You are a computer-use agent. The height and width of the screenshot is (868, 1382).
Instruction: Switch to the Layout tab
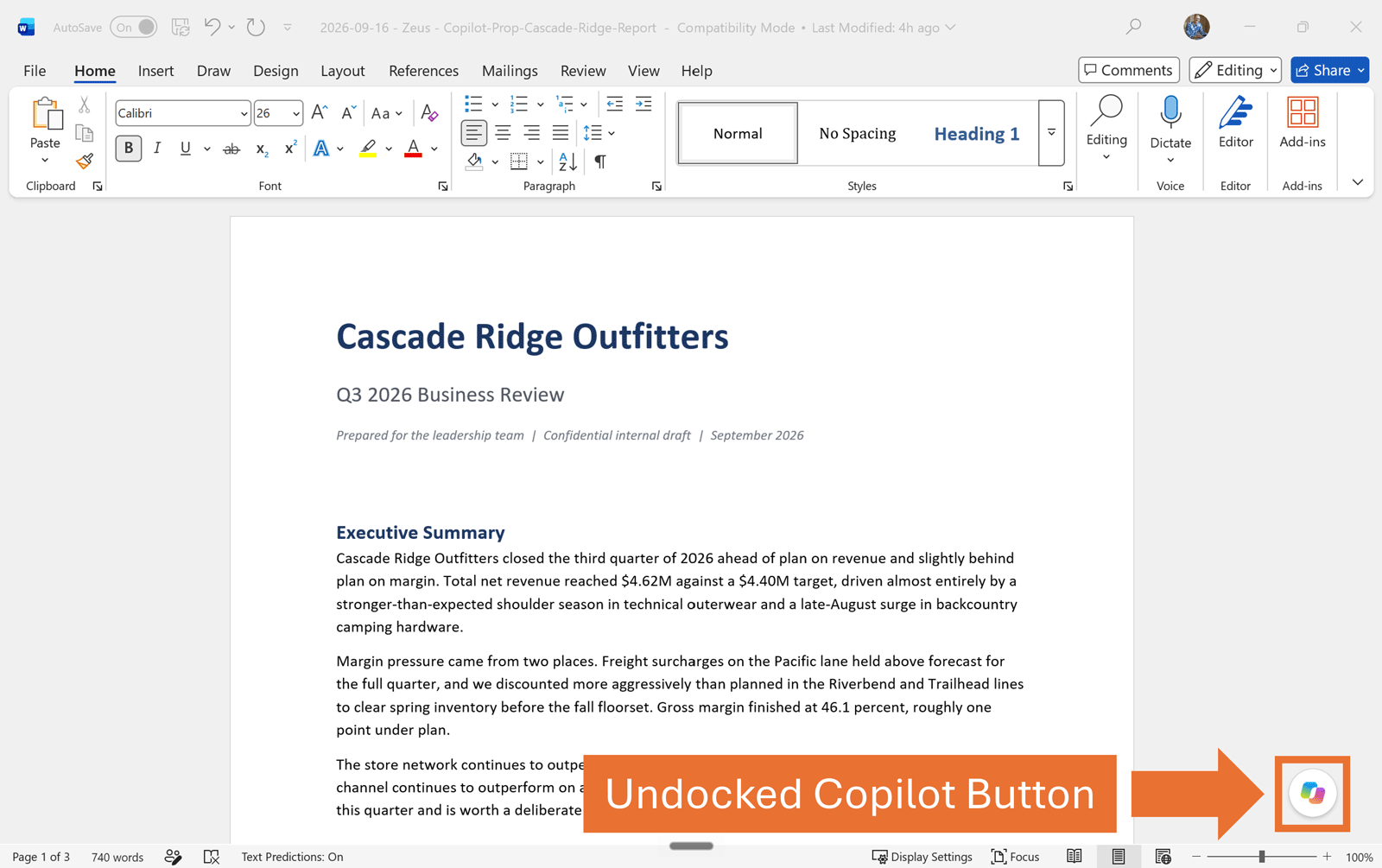click(342, 71)
